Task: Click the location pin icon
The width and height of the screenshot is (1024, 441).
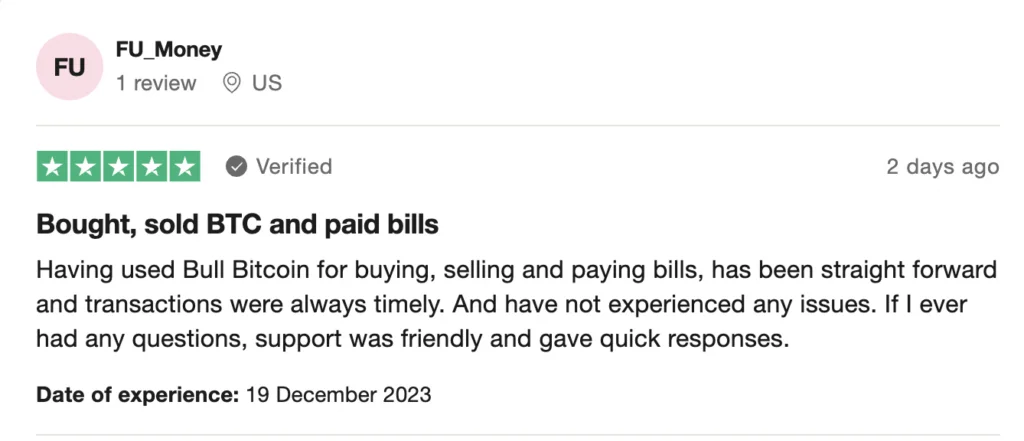Action: pyautogui.click(x=232, y=83)
